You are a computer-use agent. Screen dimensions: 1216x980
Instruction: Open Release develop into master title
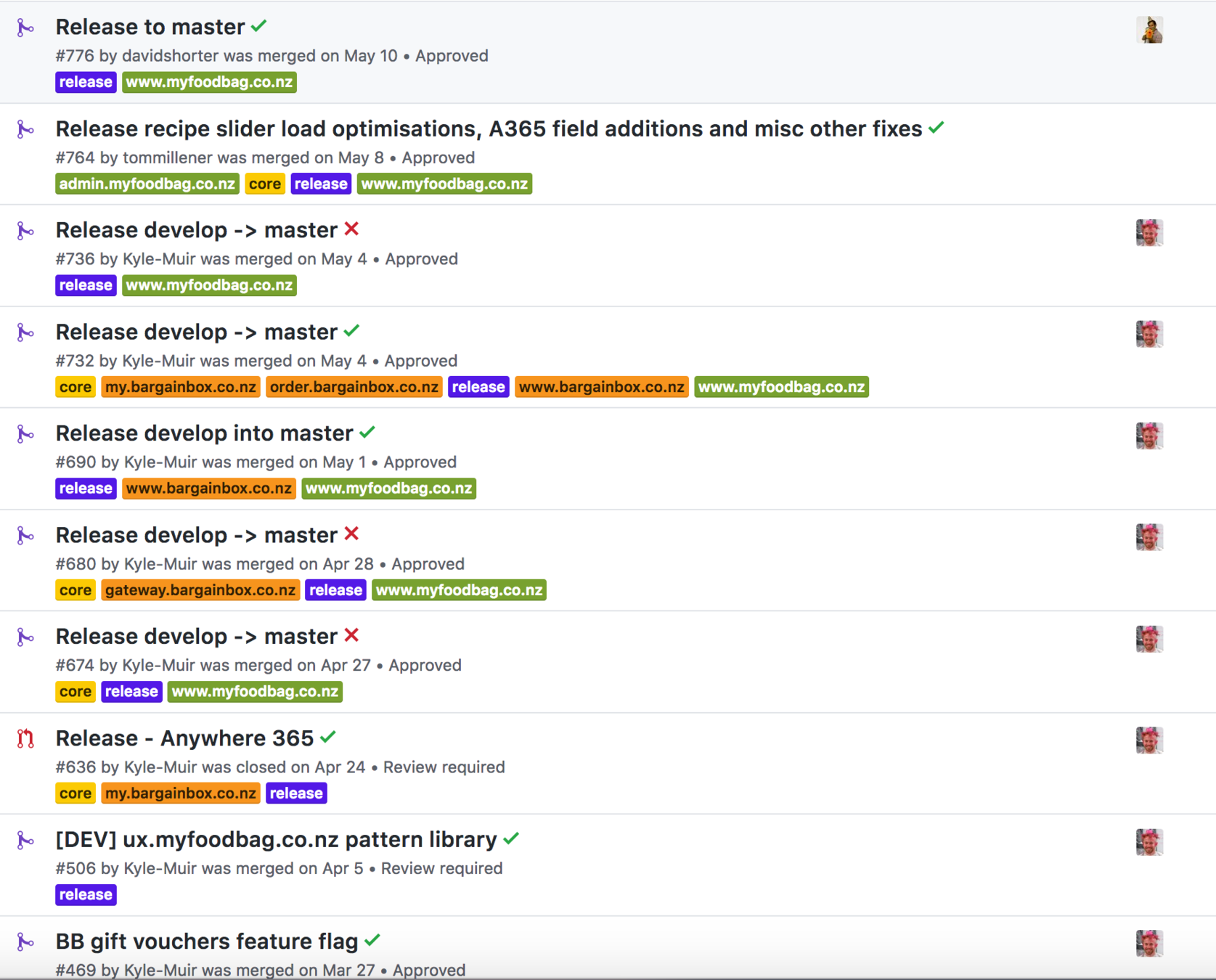coord(205,433)
